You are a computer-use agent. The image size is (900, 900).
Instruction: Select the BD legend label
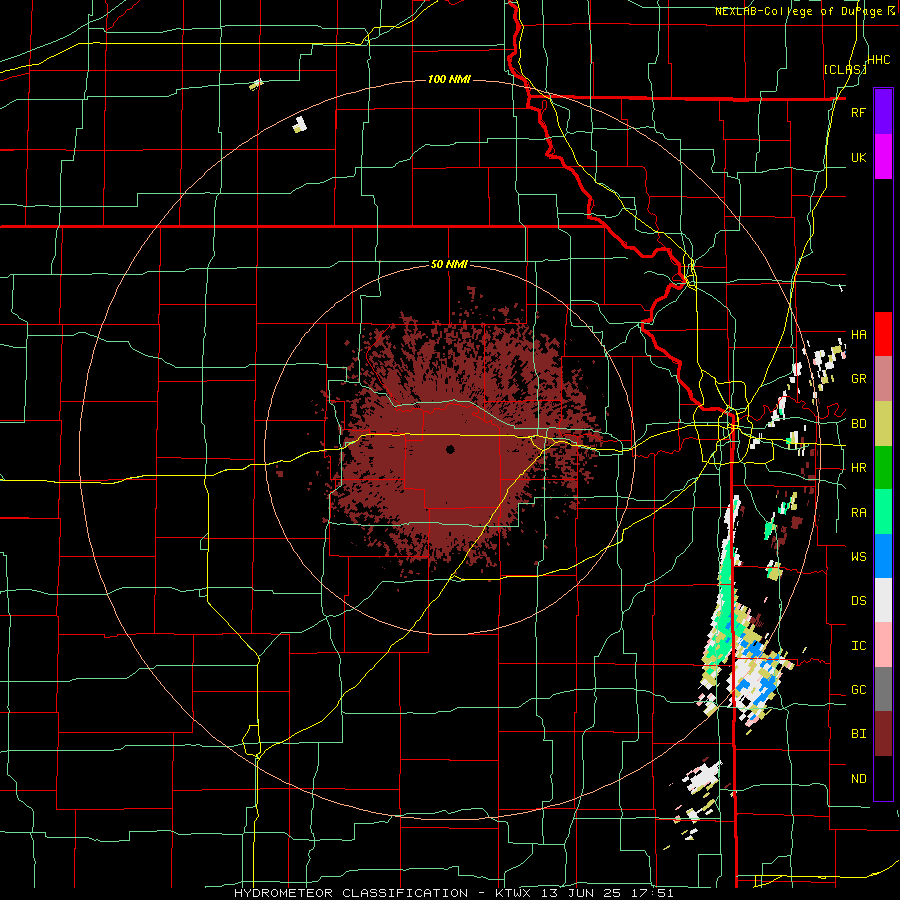click(858, 424)
